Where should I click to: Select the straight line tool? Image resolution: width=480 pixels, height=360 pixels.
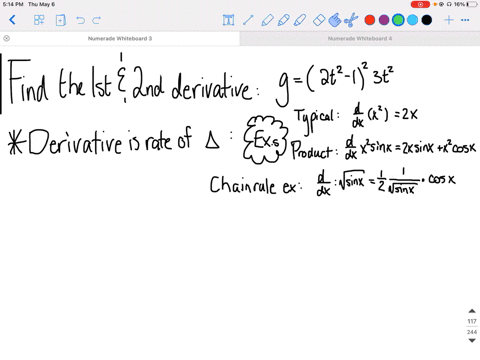248,20
